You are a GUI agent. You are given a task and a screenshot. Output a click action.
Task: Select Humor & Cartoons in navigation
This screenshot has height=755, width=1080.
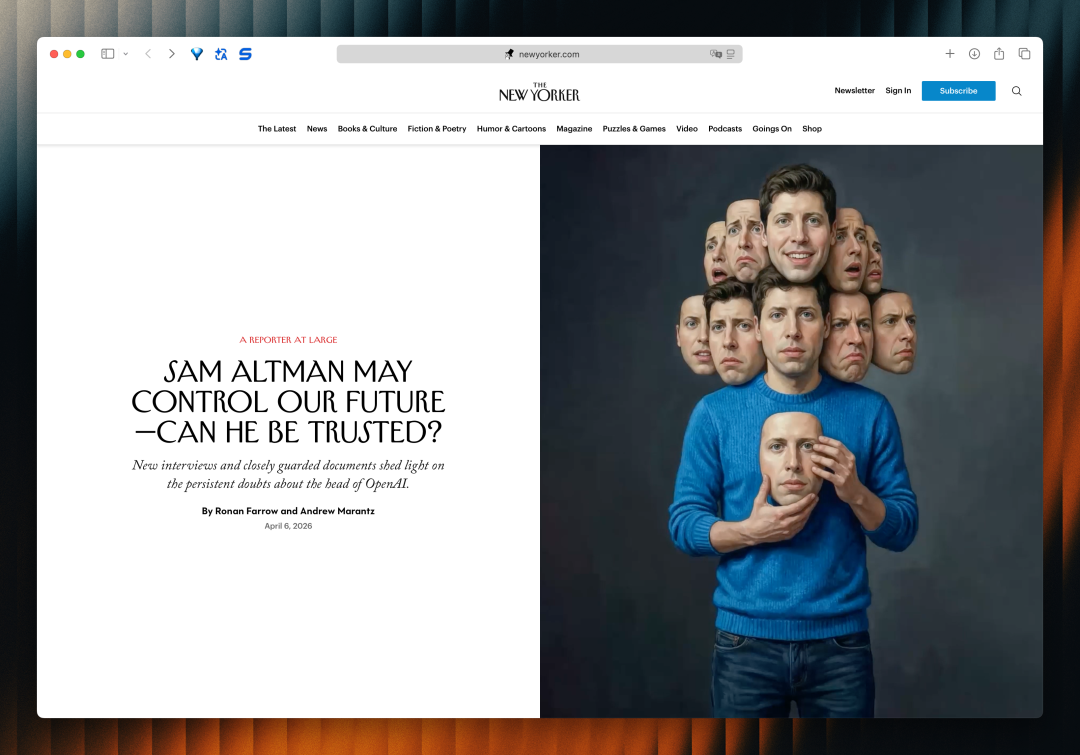tap(511, 129)
